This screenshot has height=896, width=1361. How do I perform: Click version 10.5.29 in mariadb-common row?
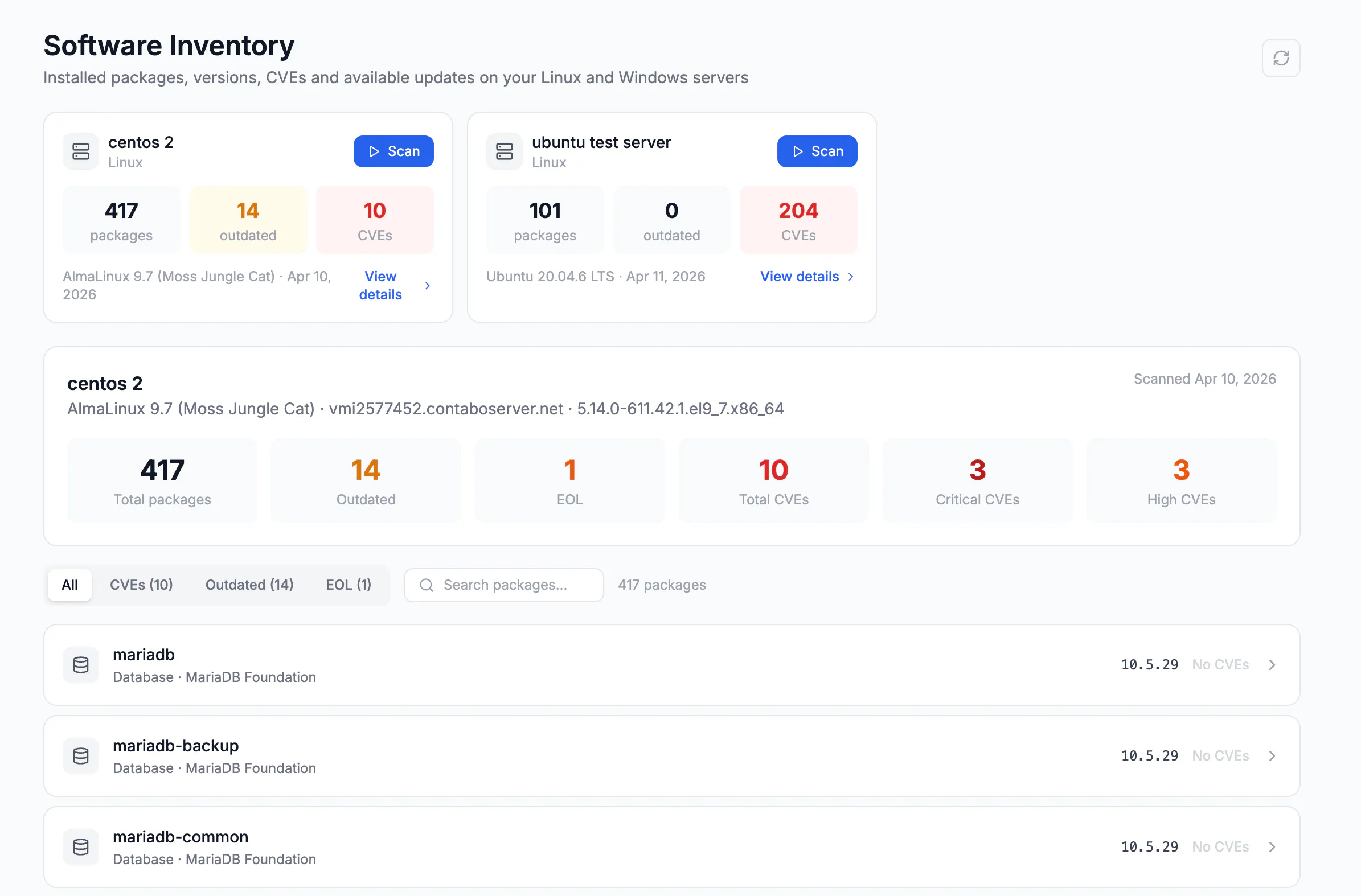1149,847
